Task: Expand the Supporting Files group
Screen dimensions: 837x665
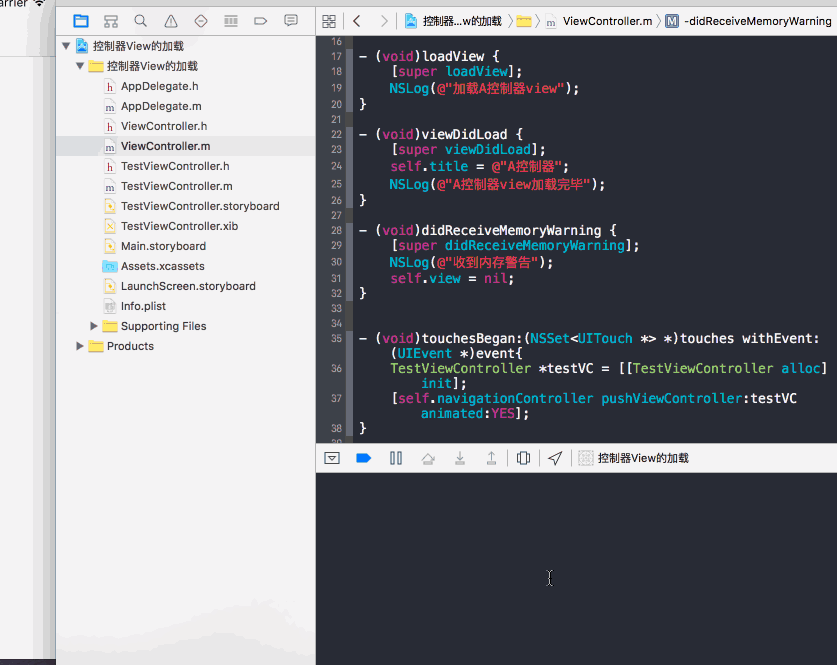Action: click(x=94, y=326)
